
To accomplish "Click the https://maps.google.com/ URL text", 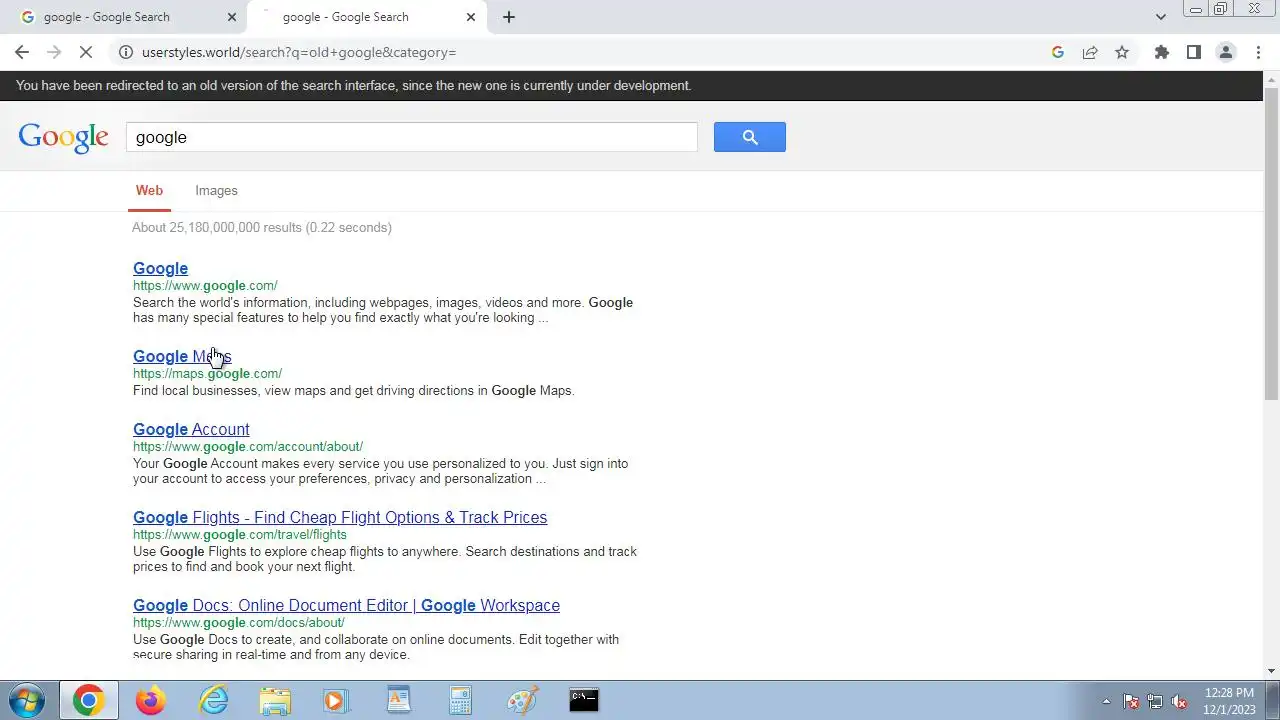I will [x=207, y=374].
